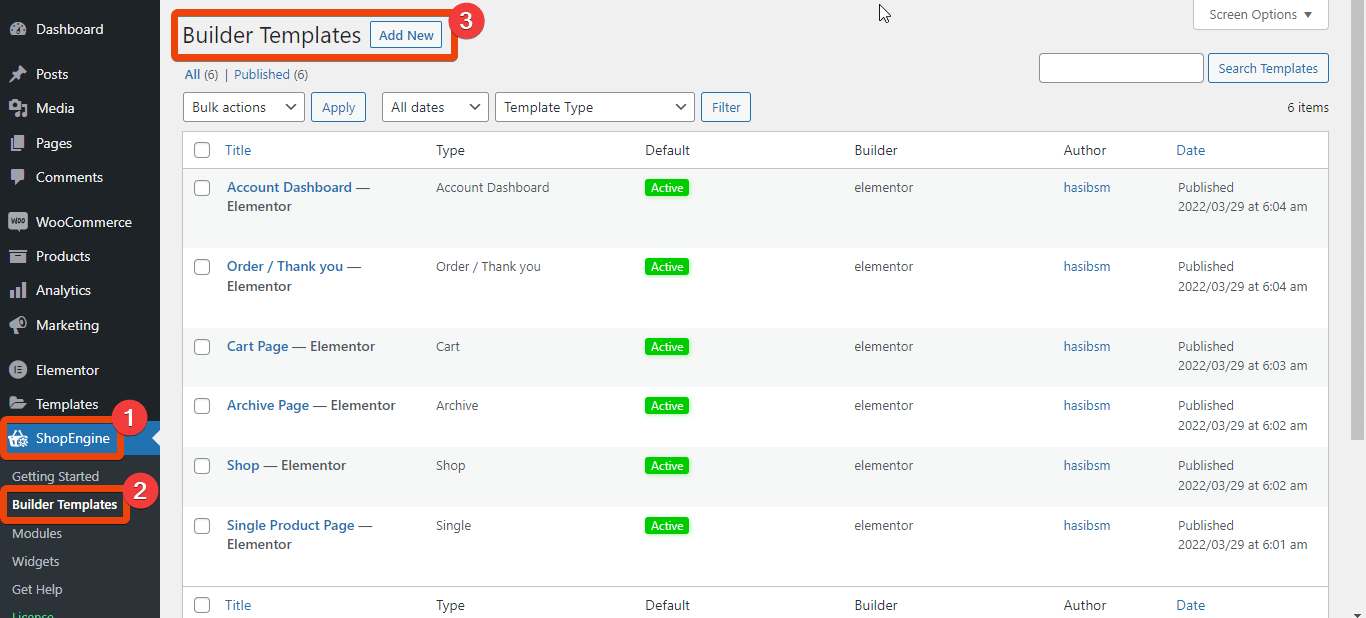1366x618 pixels.
Task: Click the Add New button
Action: 405,34
